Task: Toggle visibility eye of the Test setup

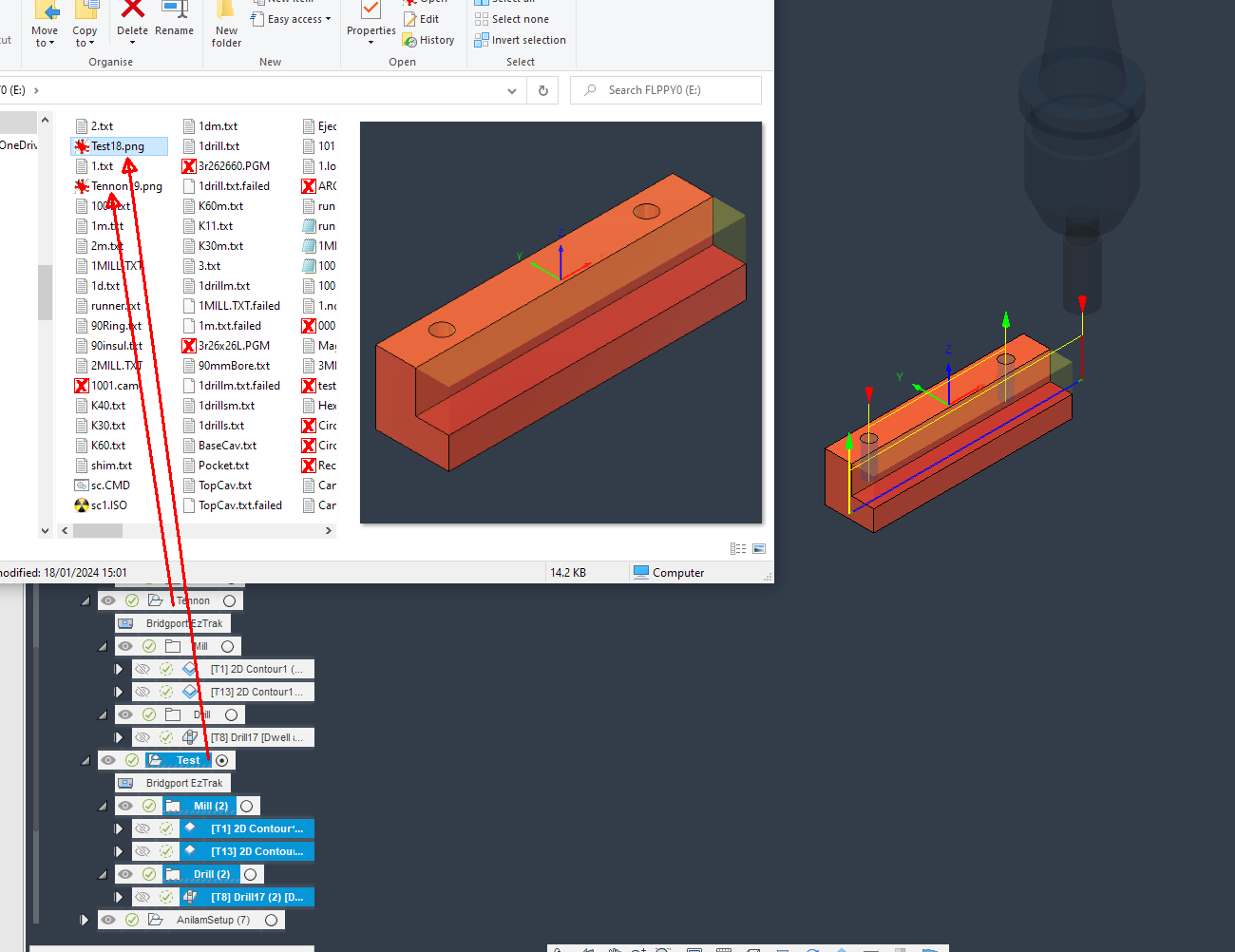Action: 108,760
